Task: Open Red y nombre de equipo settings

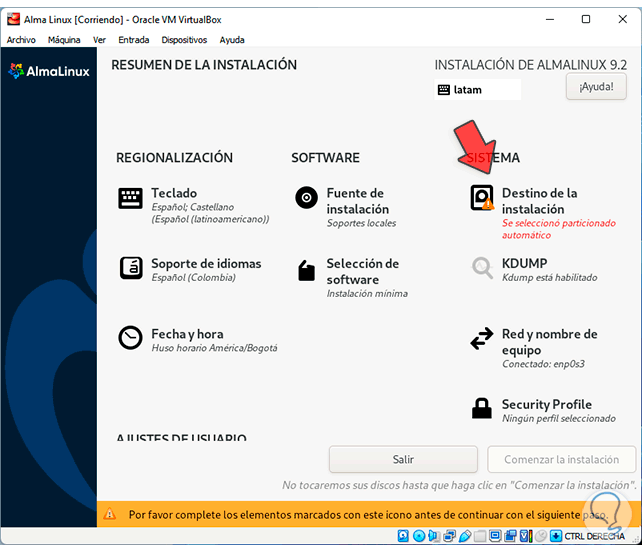Action: 534,348
